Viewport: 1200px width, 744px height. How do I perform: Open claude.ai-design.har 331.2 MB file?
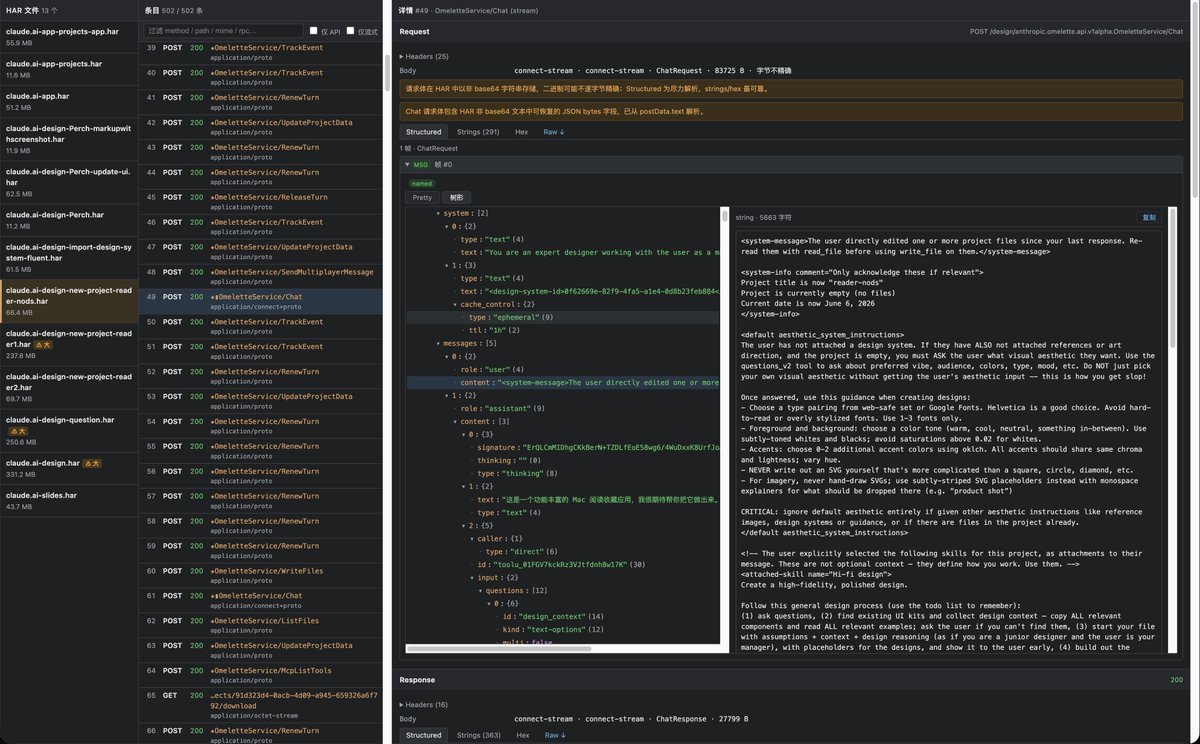(x=67, y=468)
